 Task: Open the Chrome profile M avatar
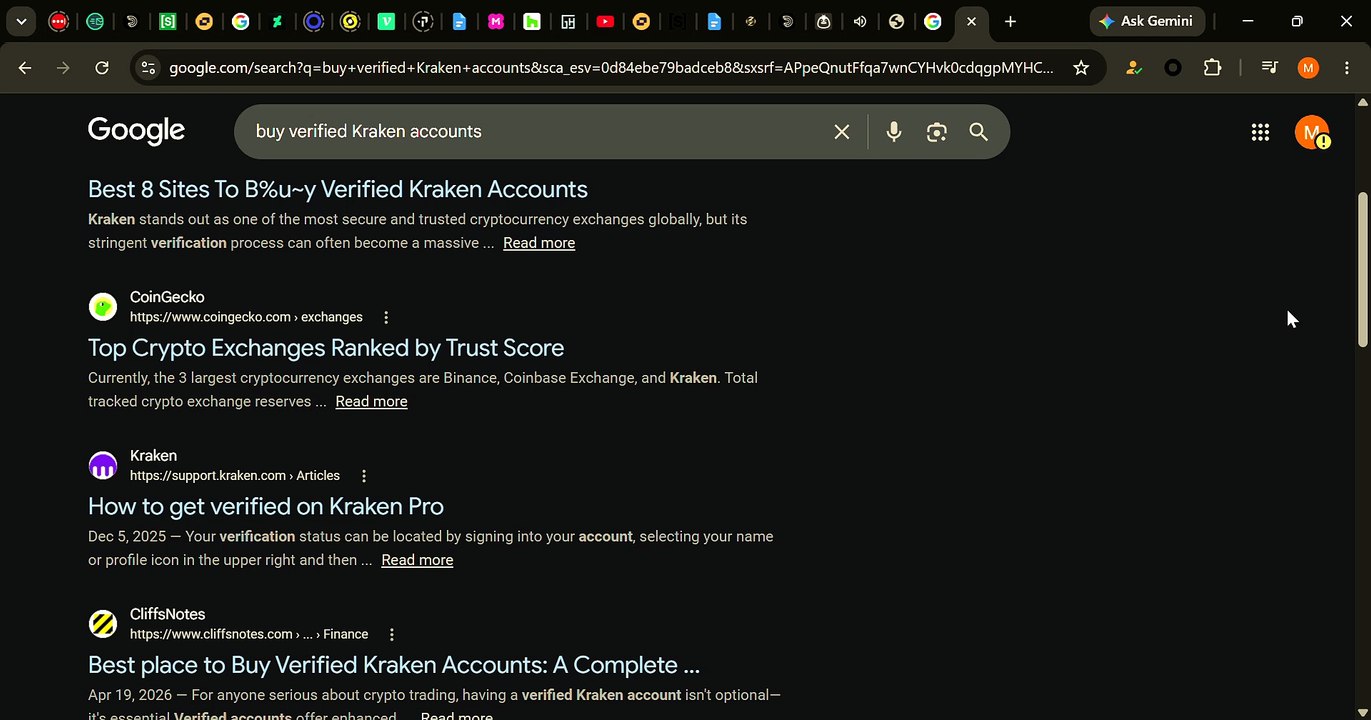click(x=1308, y=68)
